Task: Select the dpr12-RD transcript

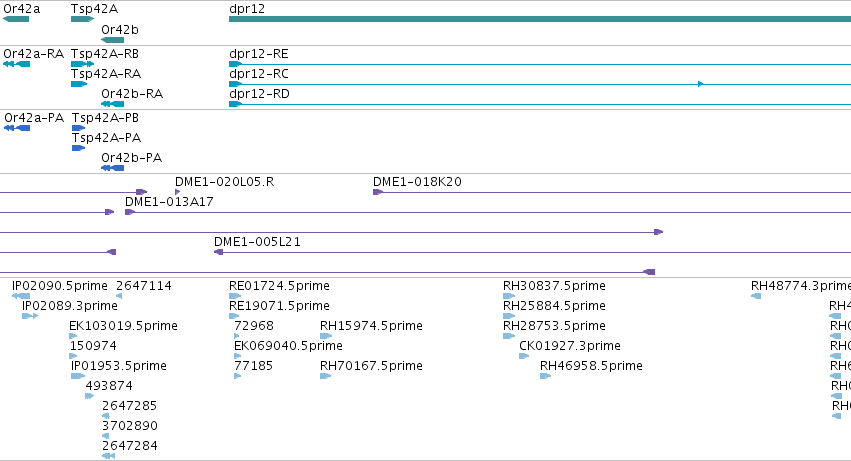Action: [540, 104]
